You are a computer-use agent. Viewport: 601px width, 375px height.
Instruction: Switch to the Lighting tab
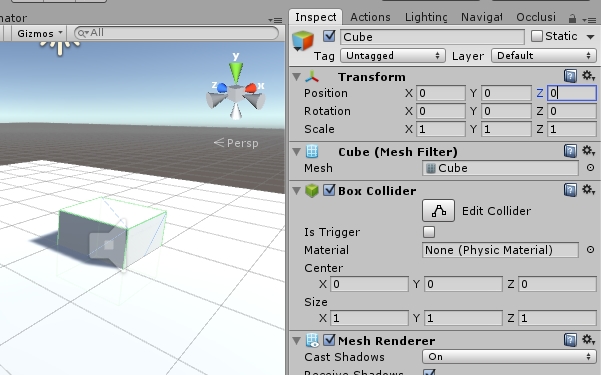pyautogui.click(x=426, y=17)
